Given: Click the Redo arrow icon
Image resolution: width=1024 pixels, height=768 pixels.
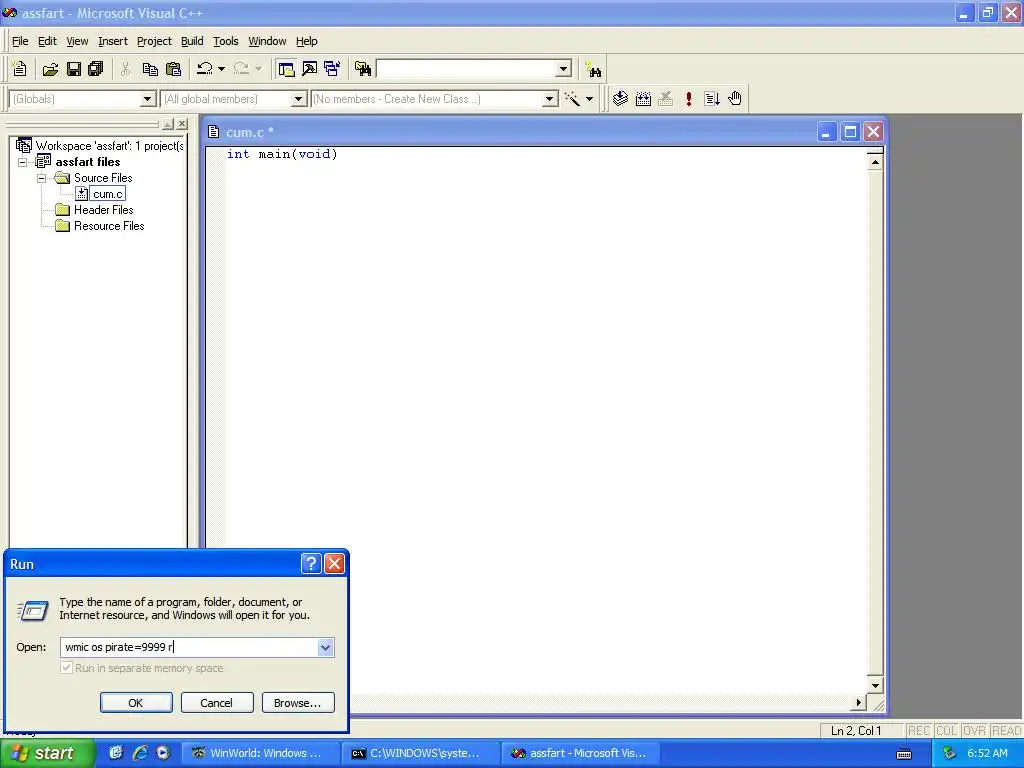Looking at the screenshot, I should tap(241, 69).
